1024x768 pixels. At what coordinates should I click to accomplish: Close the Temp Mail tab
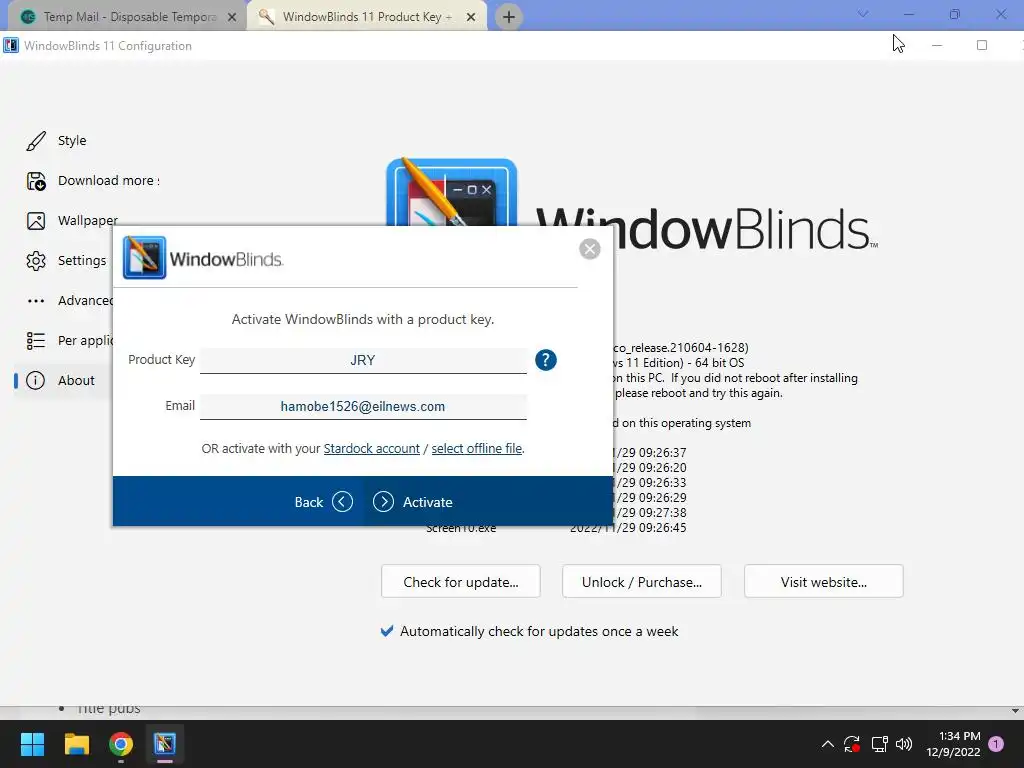point(232,17)
